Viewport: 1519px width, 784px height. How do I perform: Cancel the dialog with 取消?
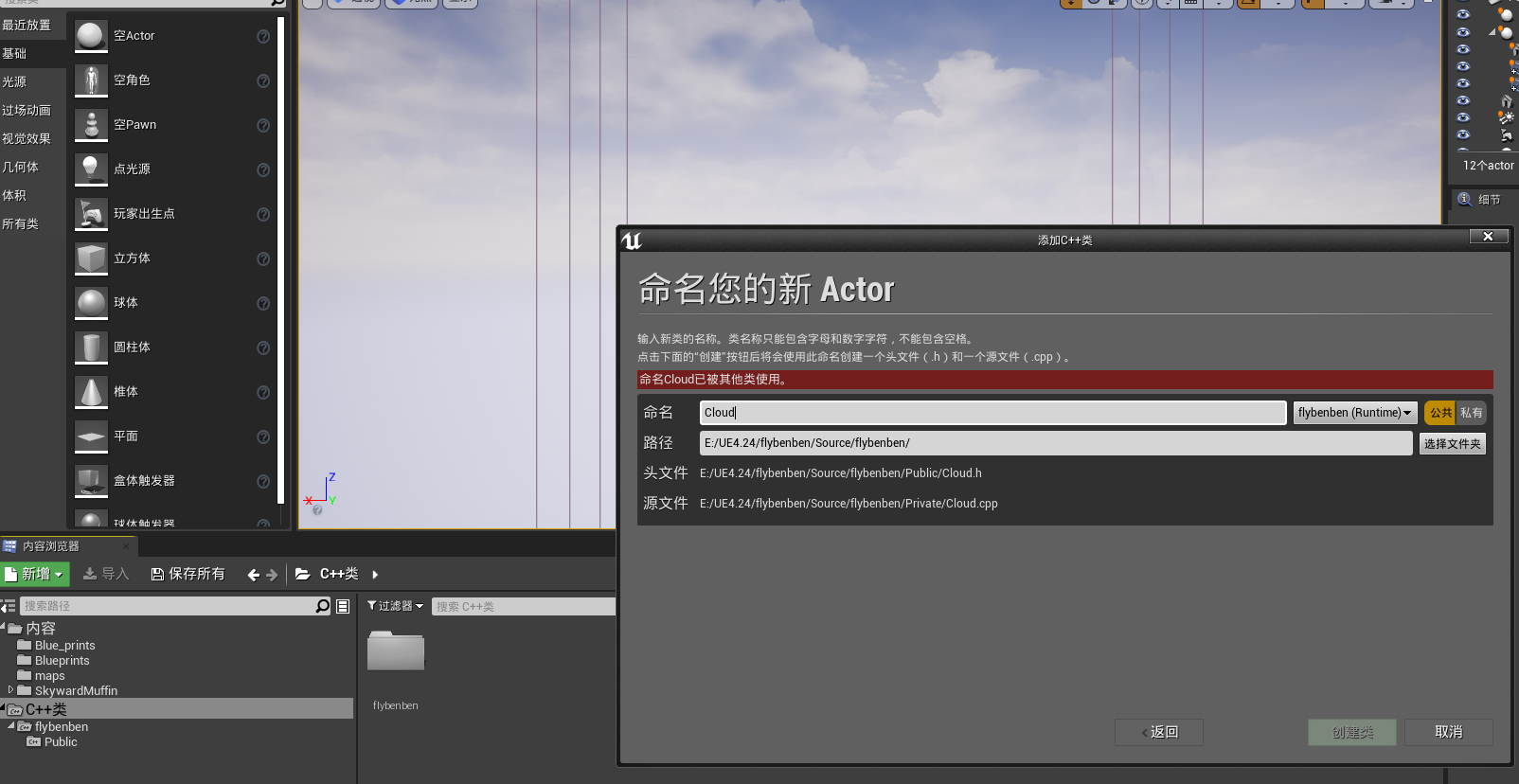[1449, 732]
